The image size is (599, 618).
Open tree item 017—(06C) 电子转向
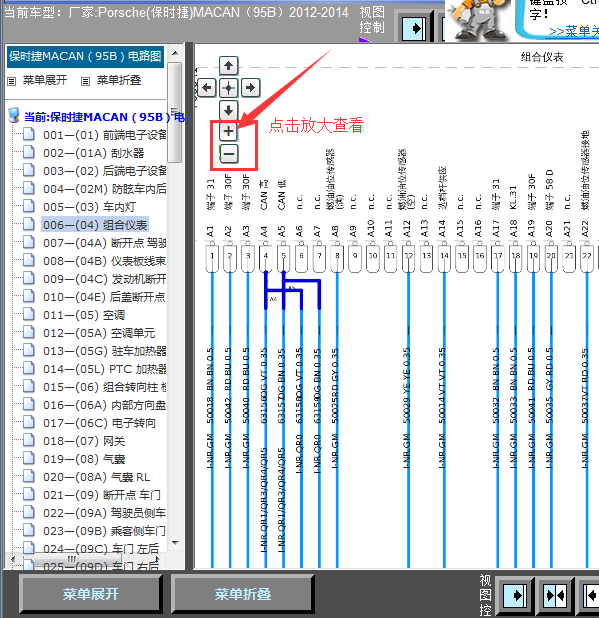[99, 423]
